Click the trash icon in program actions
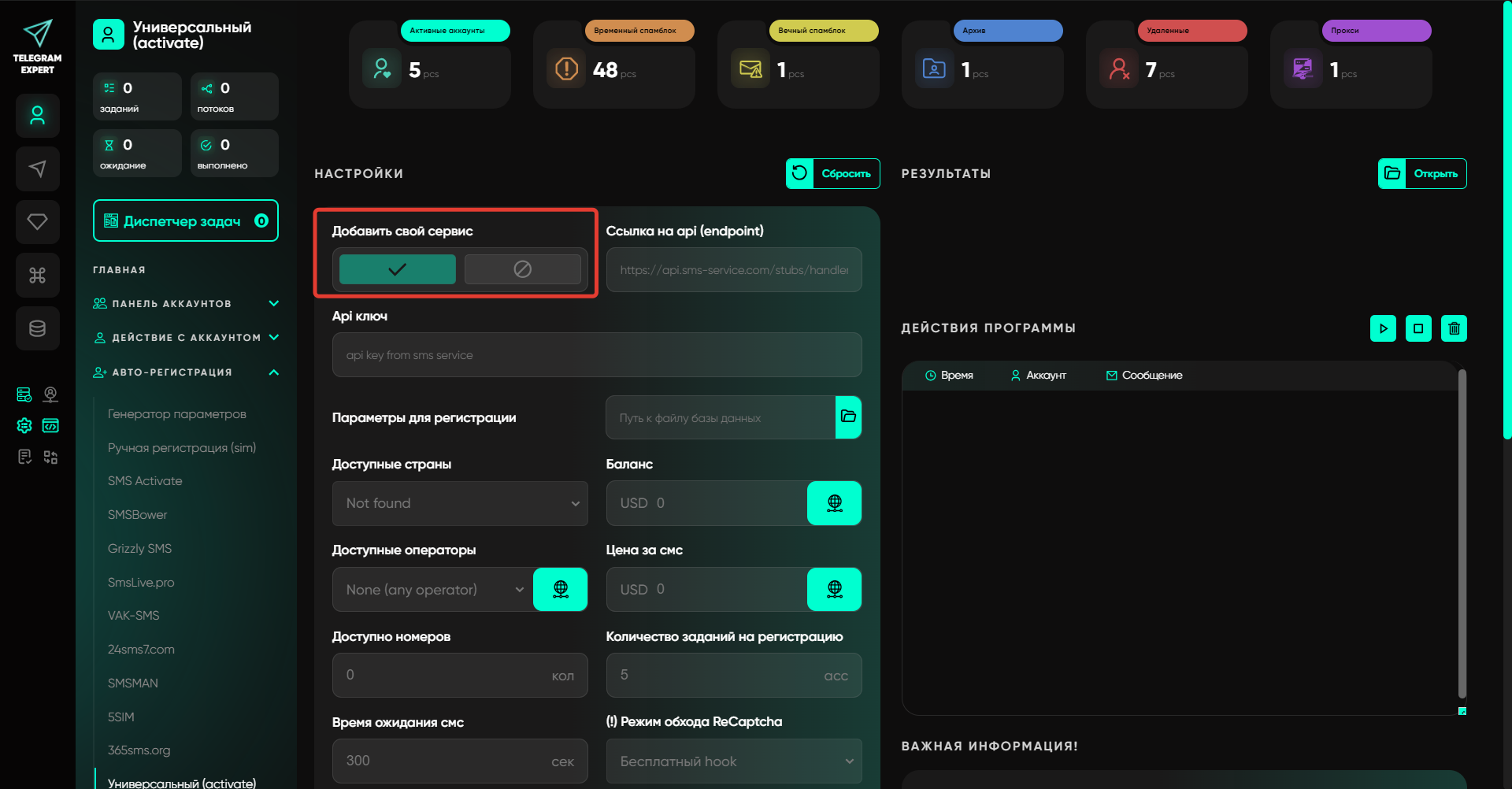Screen dimensions: 1512x789 [1454, 328]
